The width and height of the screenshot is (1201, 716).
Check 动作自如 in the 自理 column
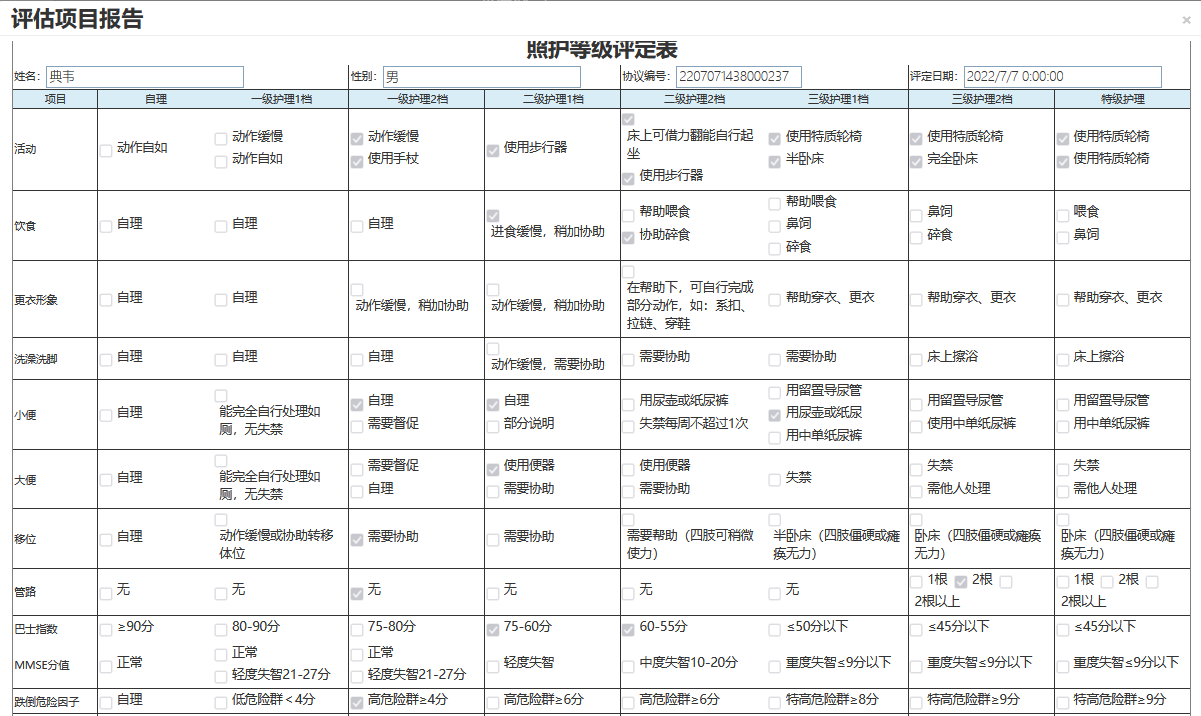coord(106,150)
